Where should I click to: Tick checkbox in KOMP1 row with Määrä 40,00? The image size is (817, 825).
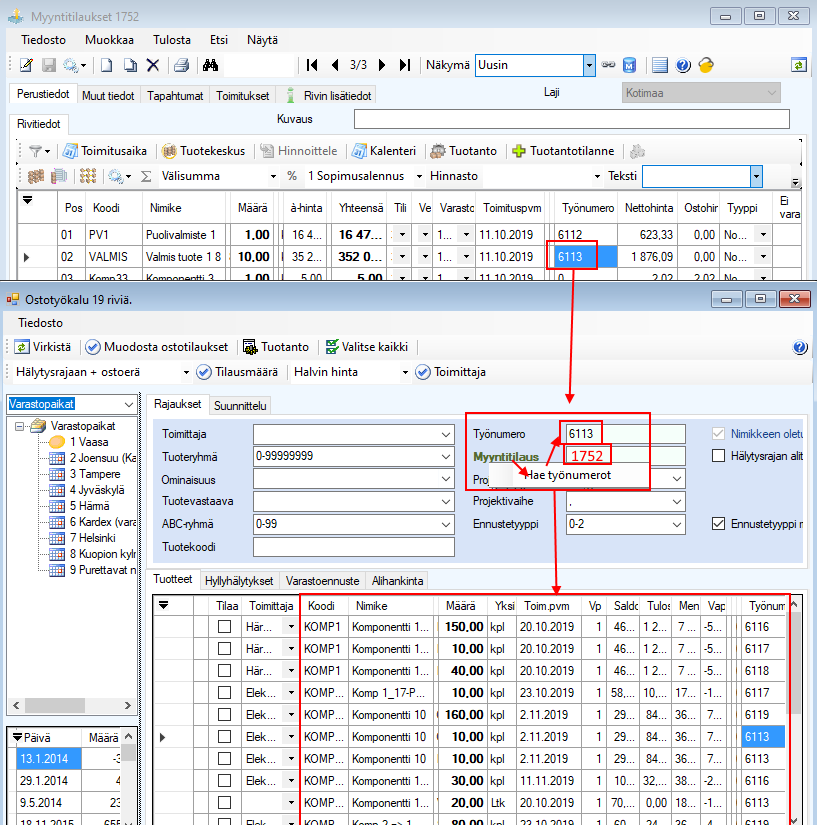pos(225,671)
